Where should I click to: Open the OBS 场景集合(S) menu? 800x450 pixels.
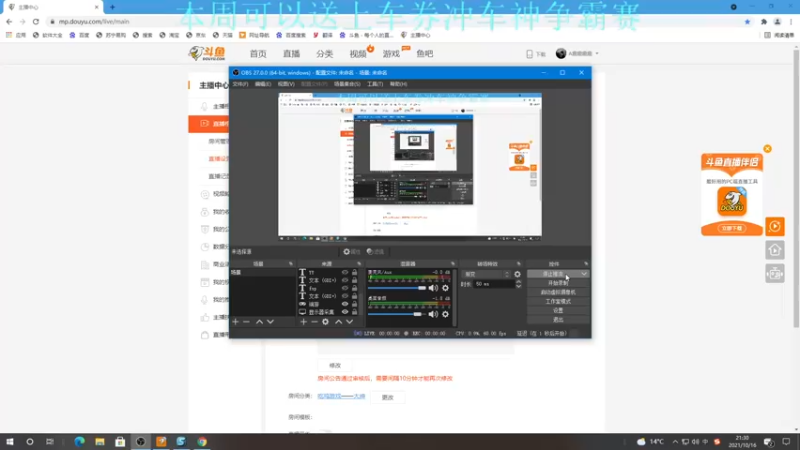click(x=347, y=84)
